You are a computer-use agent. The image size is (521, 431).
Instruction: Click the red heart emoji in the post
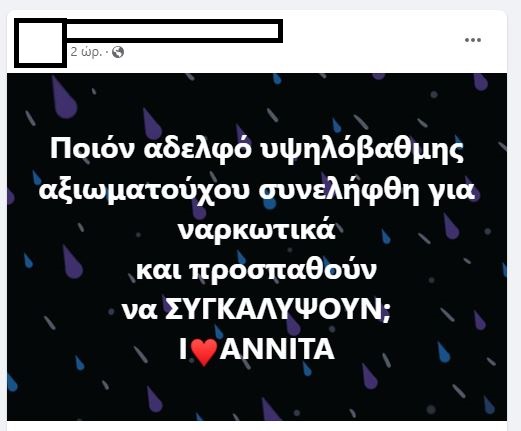[204, 351]
